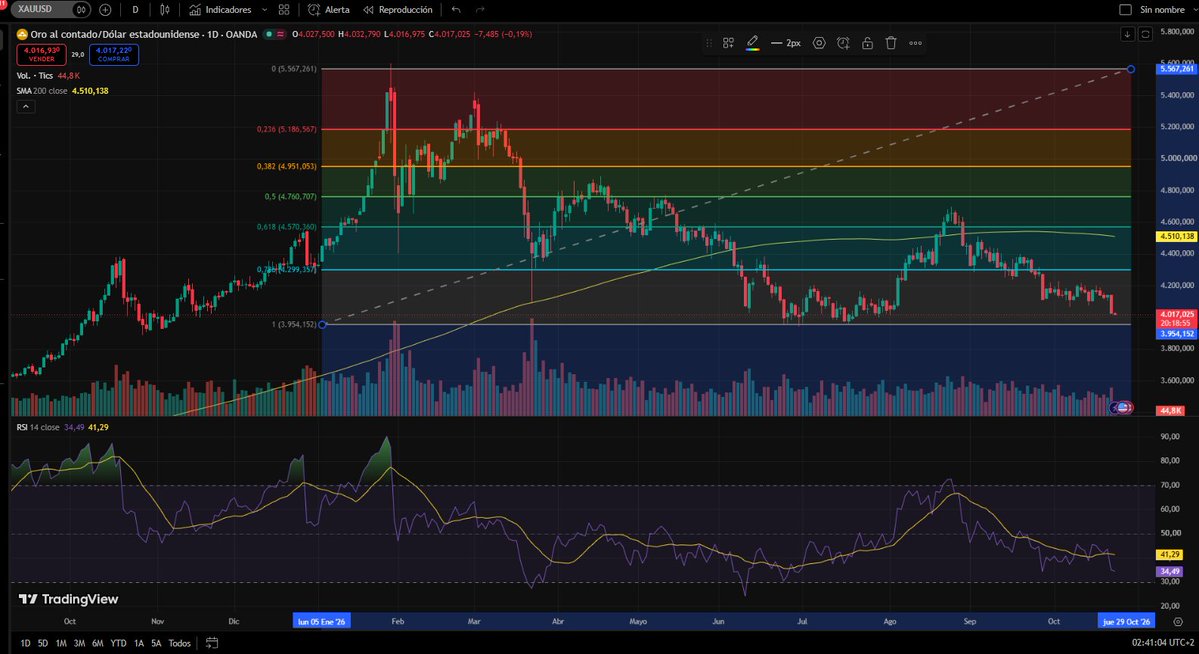Click the 02:41:04 UTC+2 timezone selector
This screenshot has width=1199, height=654.
[1163, 643]
